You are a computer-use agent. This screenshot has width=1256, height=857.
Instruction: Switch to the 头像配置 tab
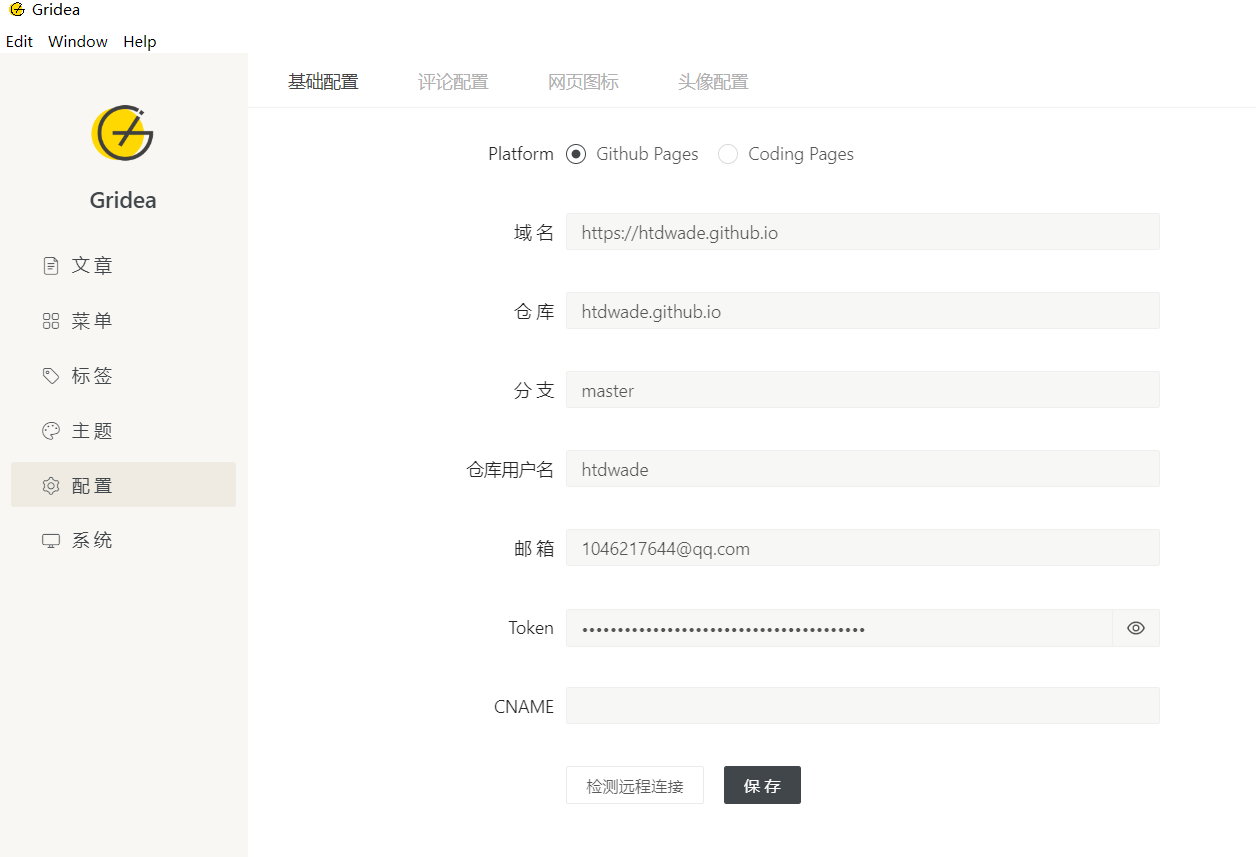coord(713,82)
